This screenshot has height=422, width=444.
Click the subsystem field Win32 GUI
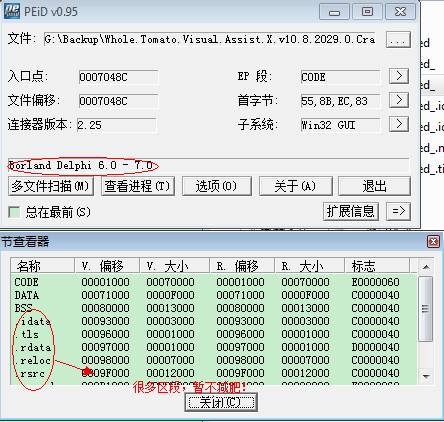(x=340, y=125)
